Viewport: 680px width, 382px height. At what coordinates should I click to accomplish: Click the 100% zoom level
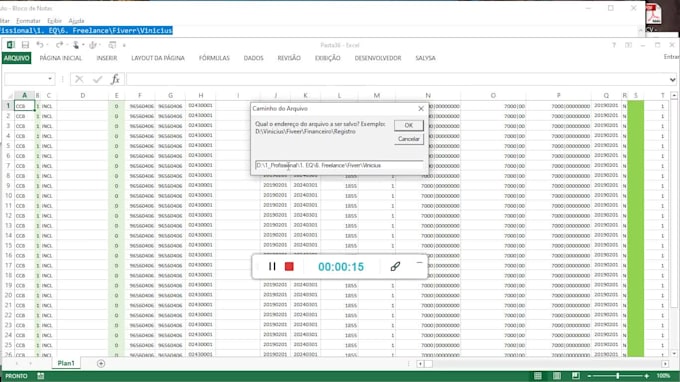pos(663,376)
